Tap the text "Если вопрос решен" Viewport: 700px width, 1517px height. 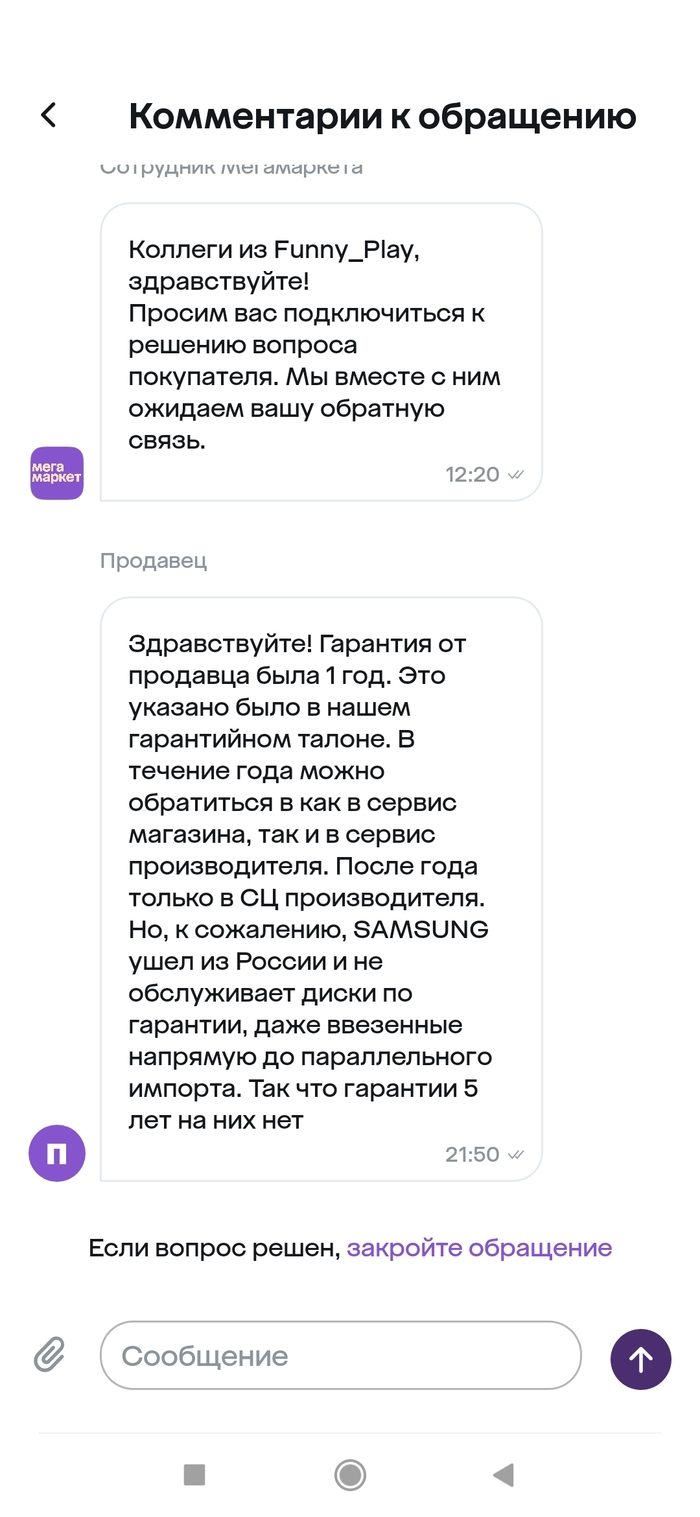click(212, 1247)
